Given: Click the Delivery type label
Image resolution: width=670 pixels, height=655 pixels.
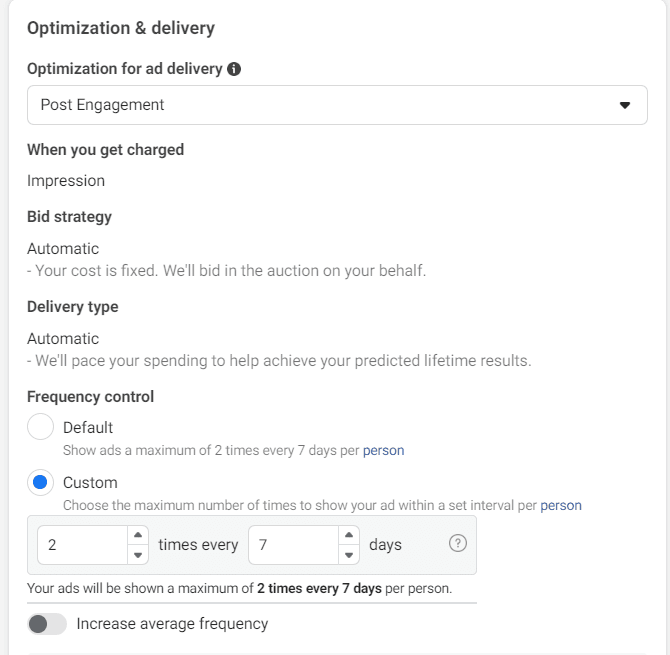Looking at the screenshot, I should tap(72, 307).
